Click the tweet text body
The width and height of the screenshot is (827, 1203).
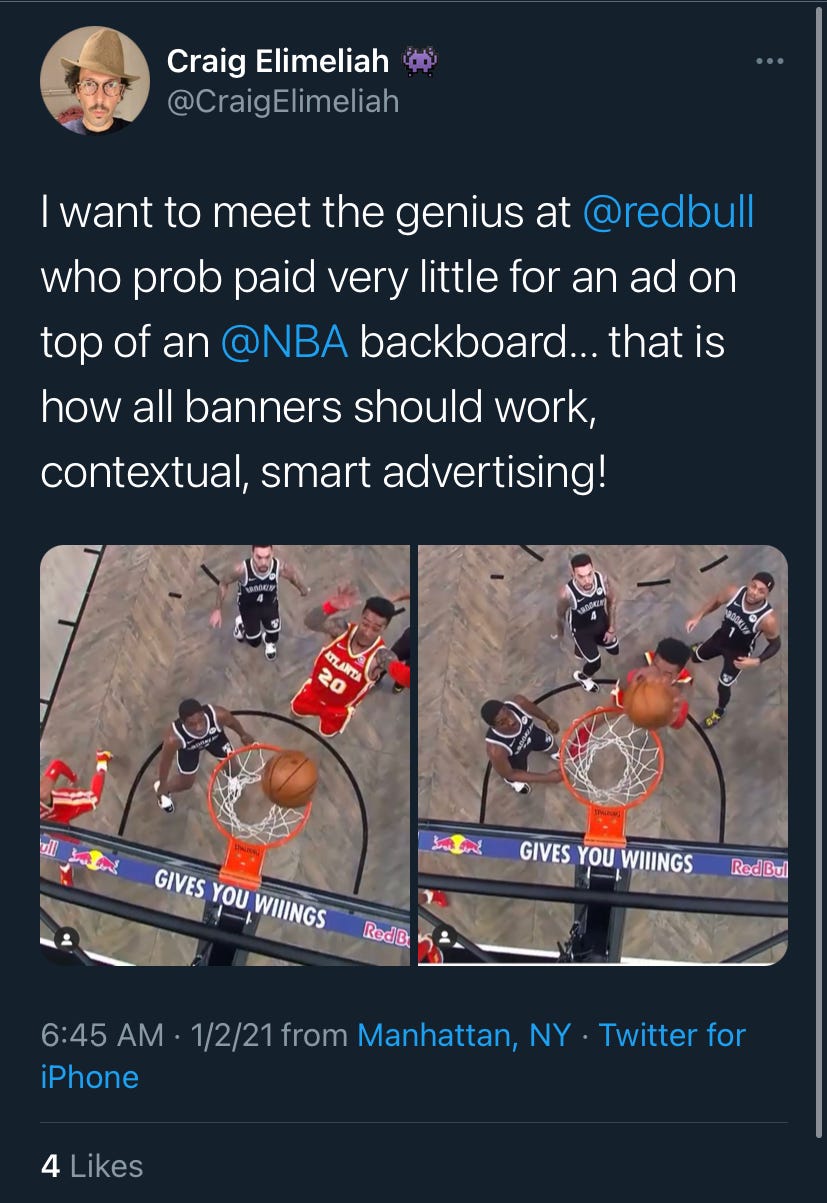[x=397, y=342]
